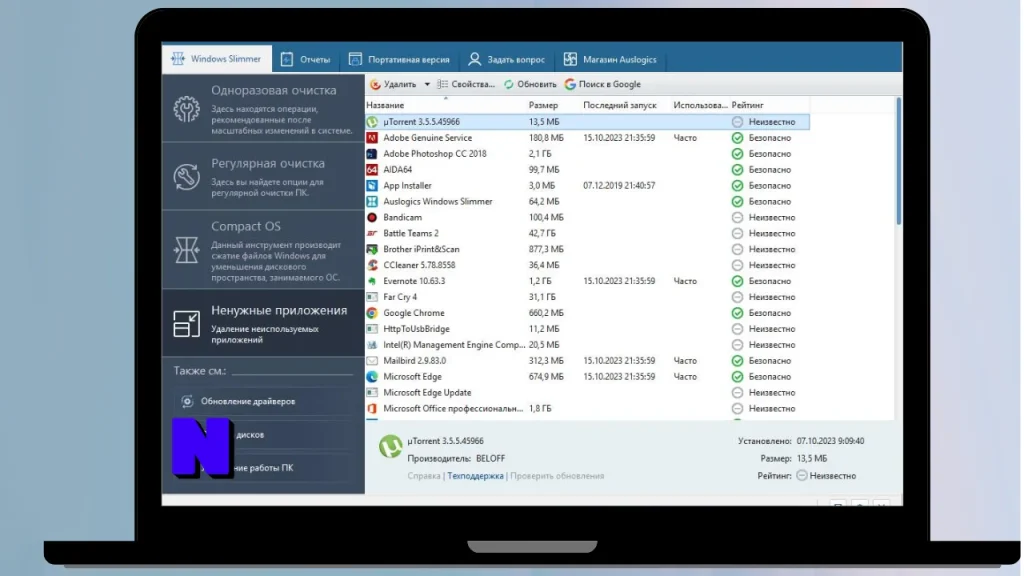The height and width of the screenshot is (576, 1024).
Task: Expand the Удалить dropdown arrow
Action: click(x=427, y=84)
